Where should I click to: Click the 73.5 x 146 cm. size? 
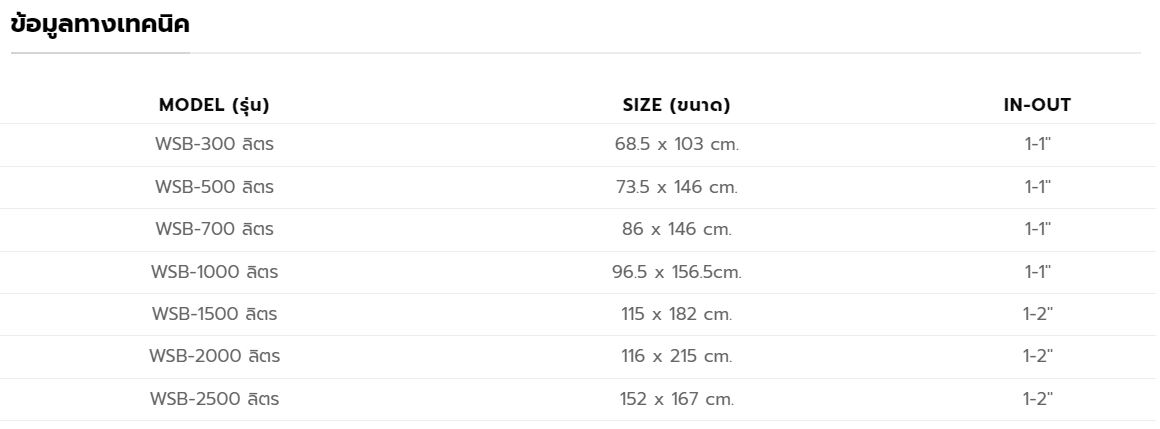point(676,187)
